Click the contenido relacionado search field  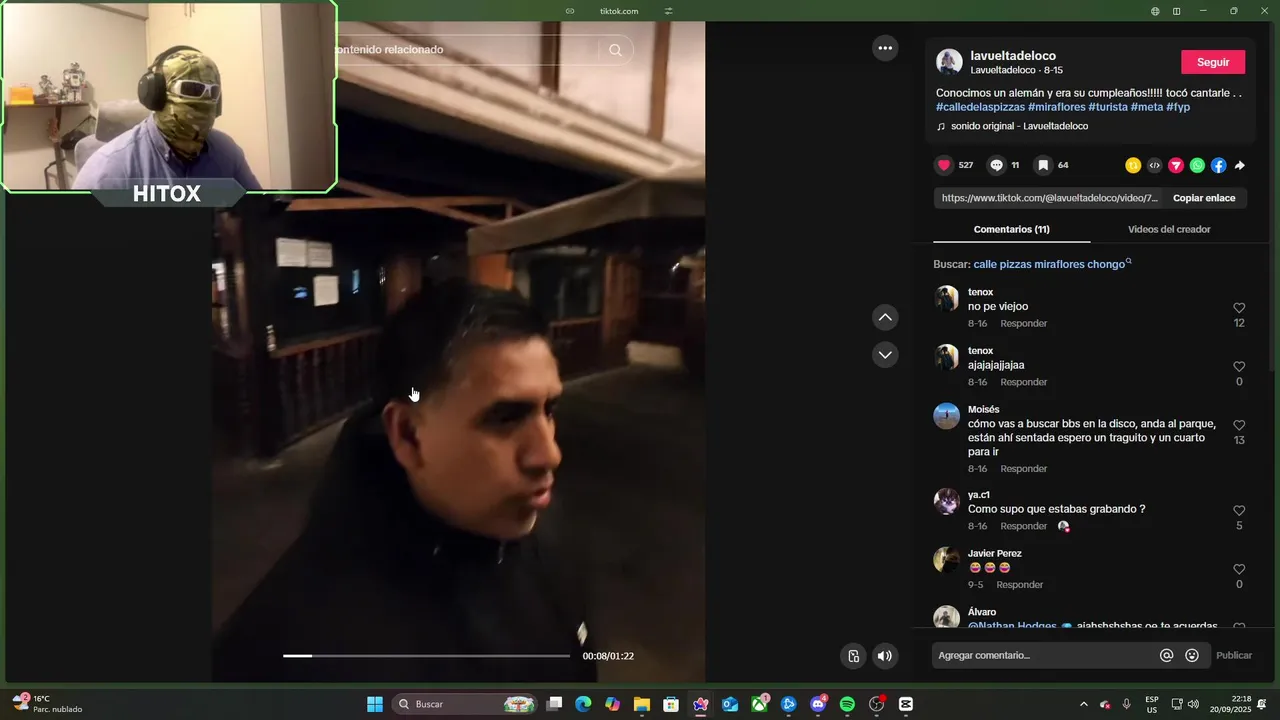tap(467, 50)
